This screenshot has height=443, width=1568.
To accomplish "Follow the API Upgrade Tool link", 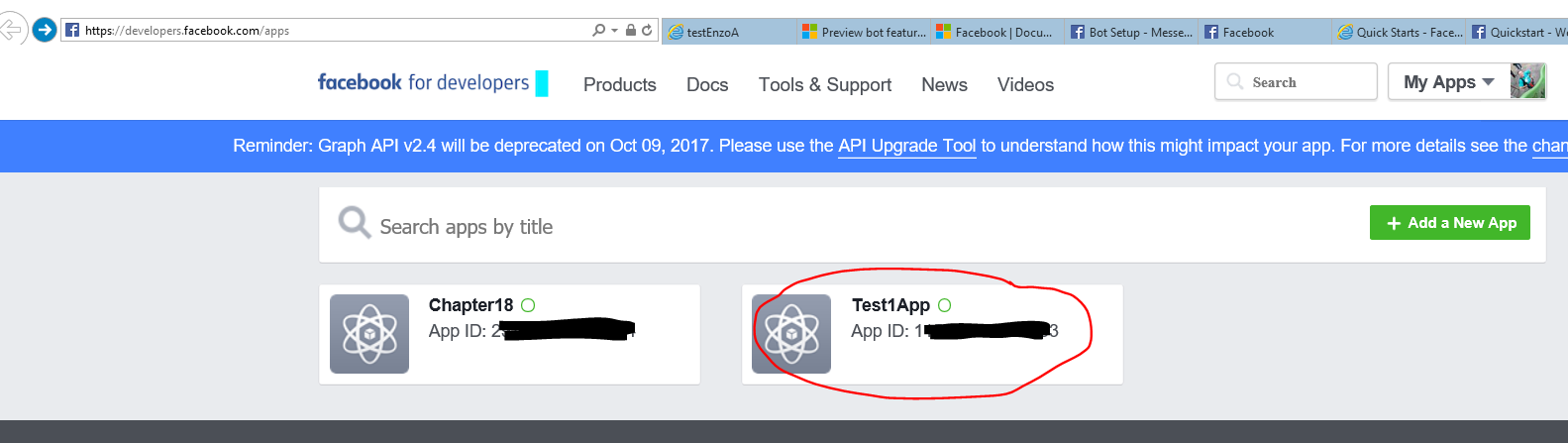I will click(x=906, y=146).
